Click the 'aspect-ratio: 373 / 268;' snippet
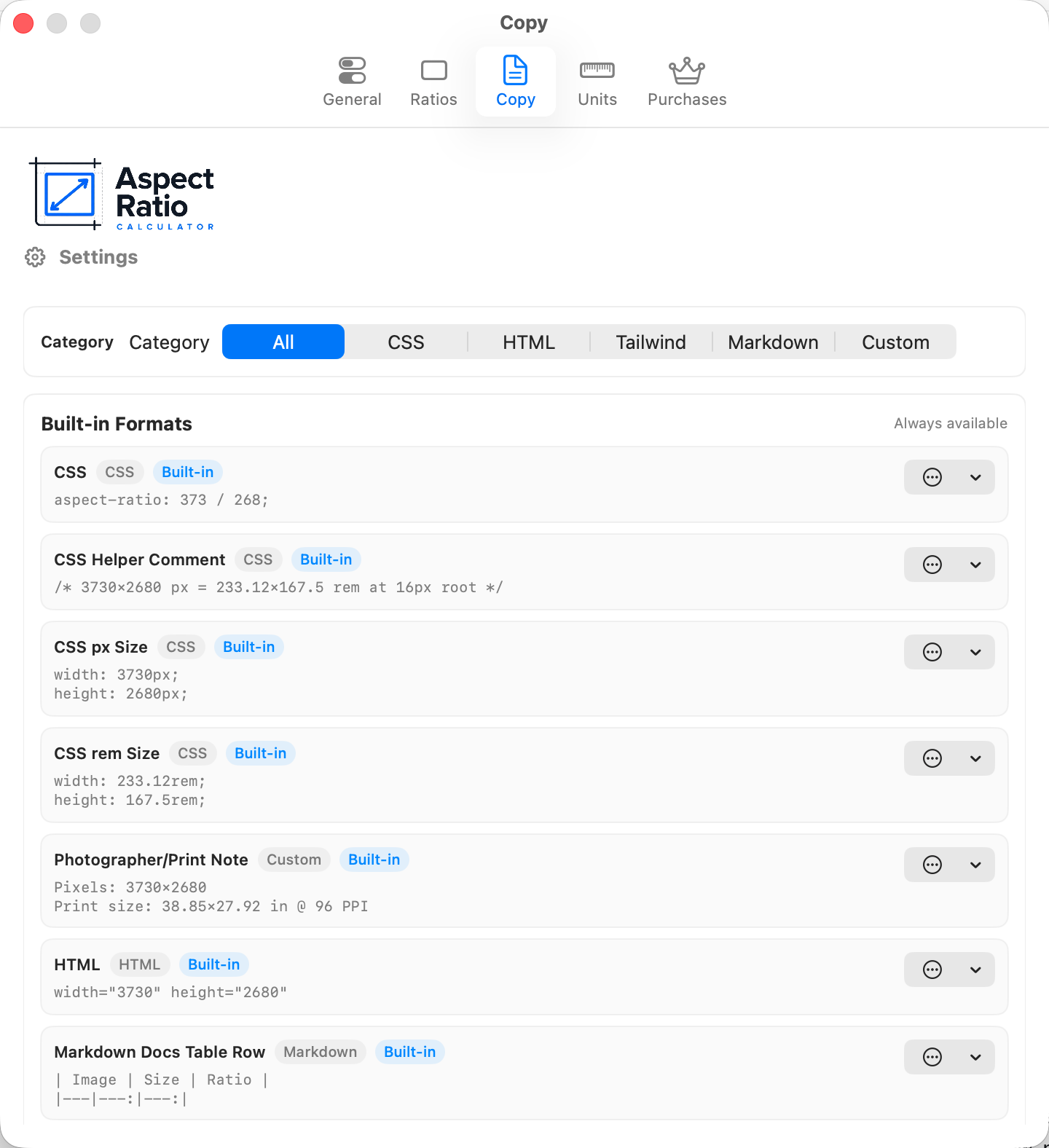This screenshot has width=1049, height=1148. (x=161, y=500)
